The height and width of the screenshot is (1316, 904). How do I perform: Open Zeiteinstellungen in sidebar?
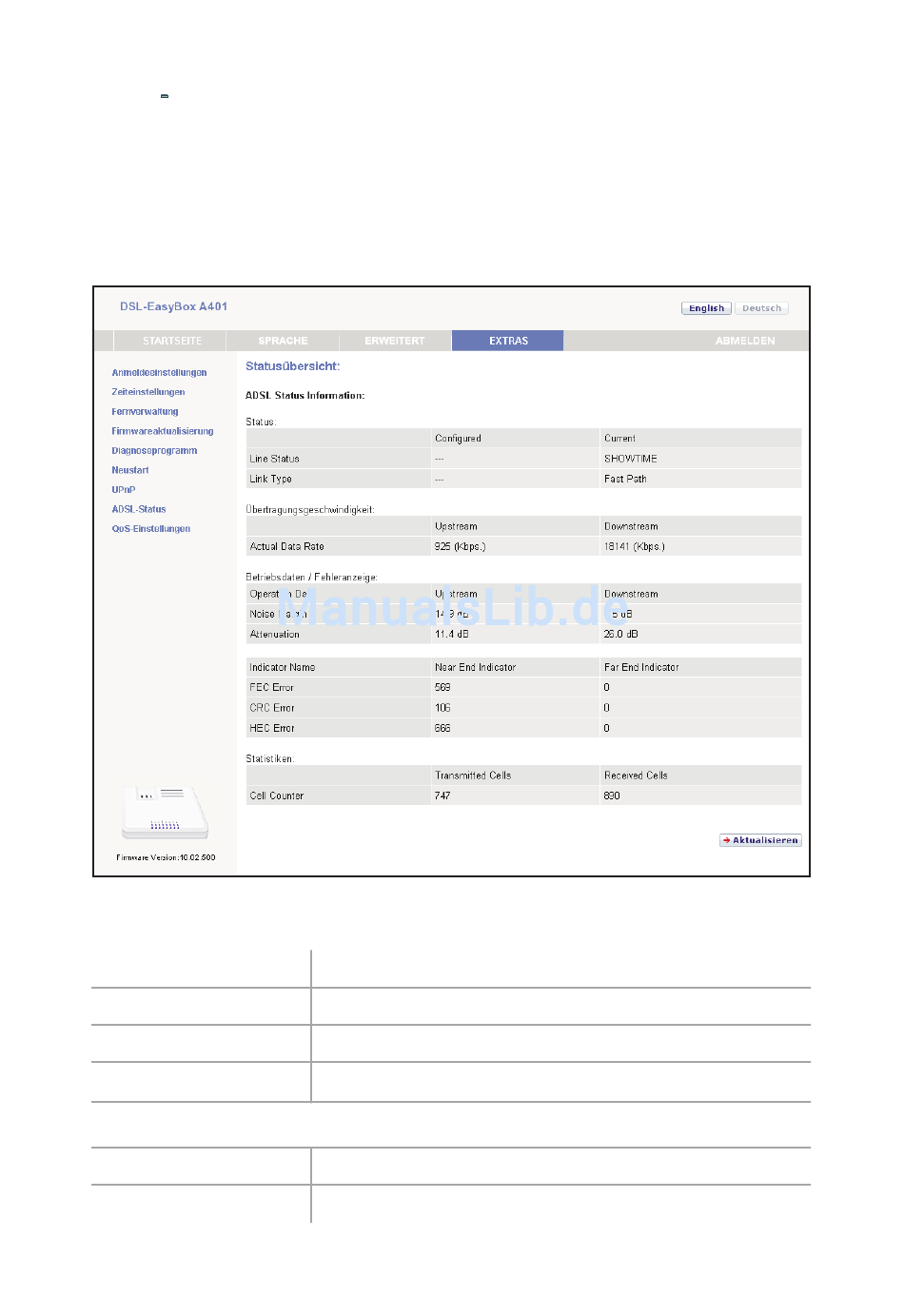pos(148,392)
